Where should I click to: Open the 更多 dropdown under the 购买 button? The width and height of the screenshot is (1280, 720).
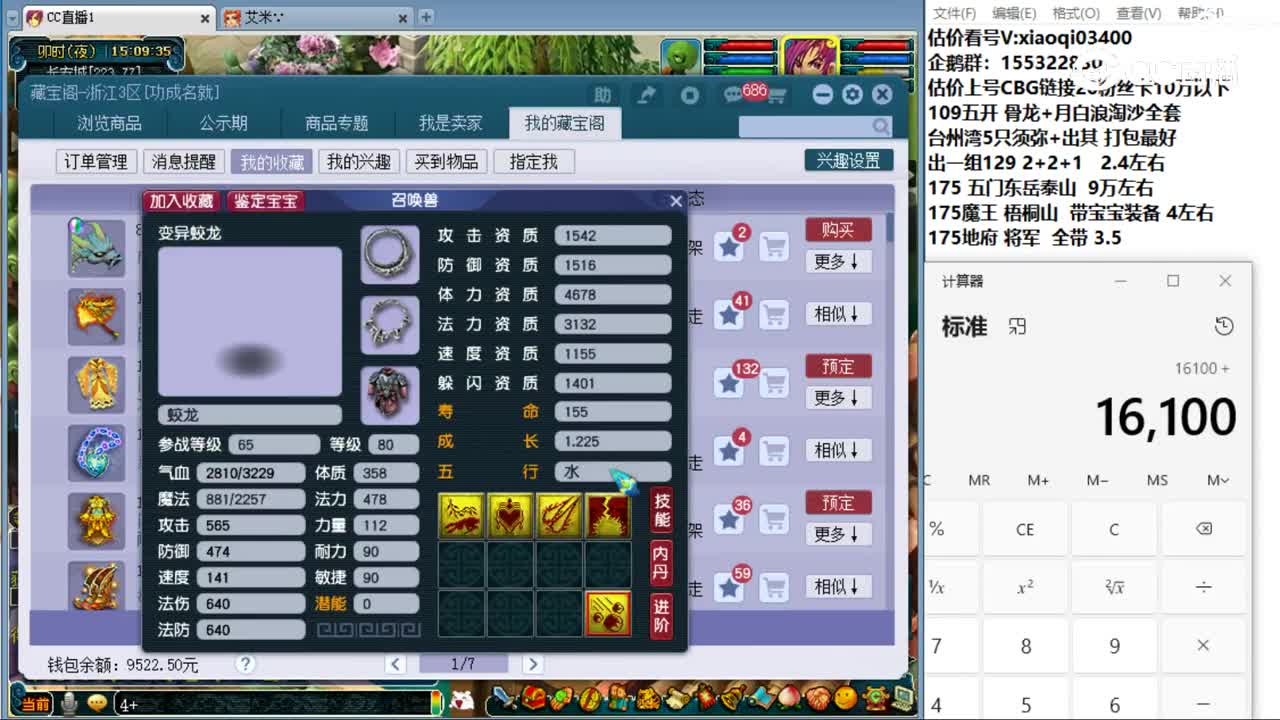tap(838, 262)
